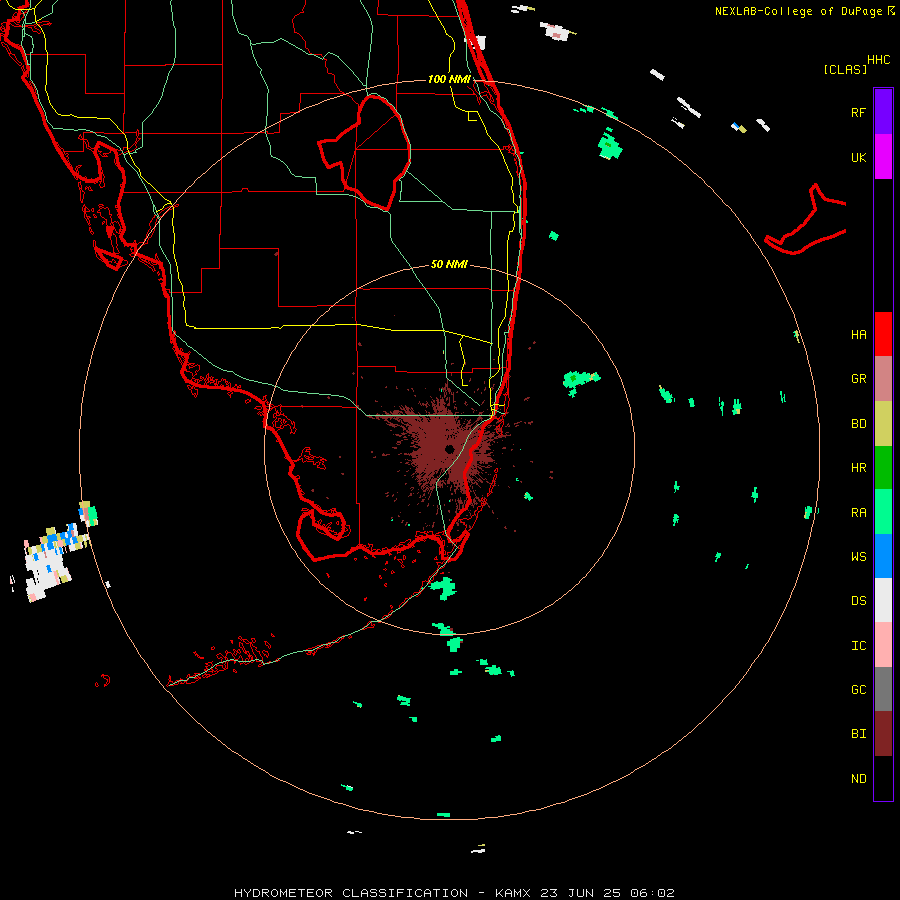Click the [CLAS] units label
The image size is (900, 900).
point(845,69)
